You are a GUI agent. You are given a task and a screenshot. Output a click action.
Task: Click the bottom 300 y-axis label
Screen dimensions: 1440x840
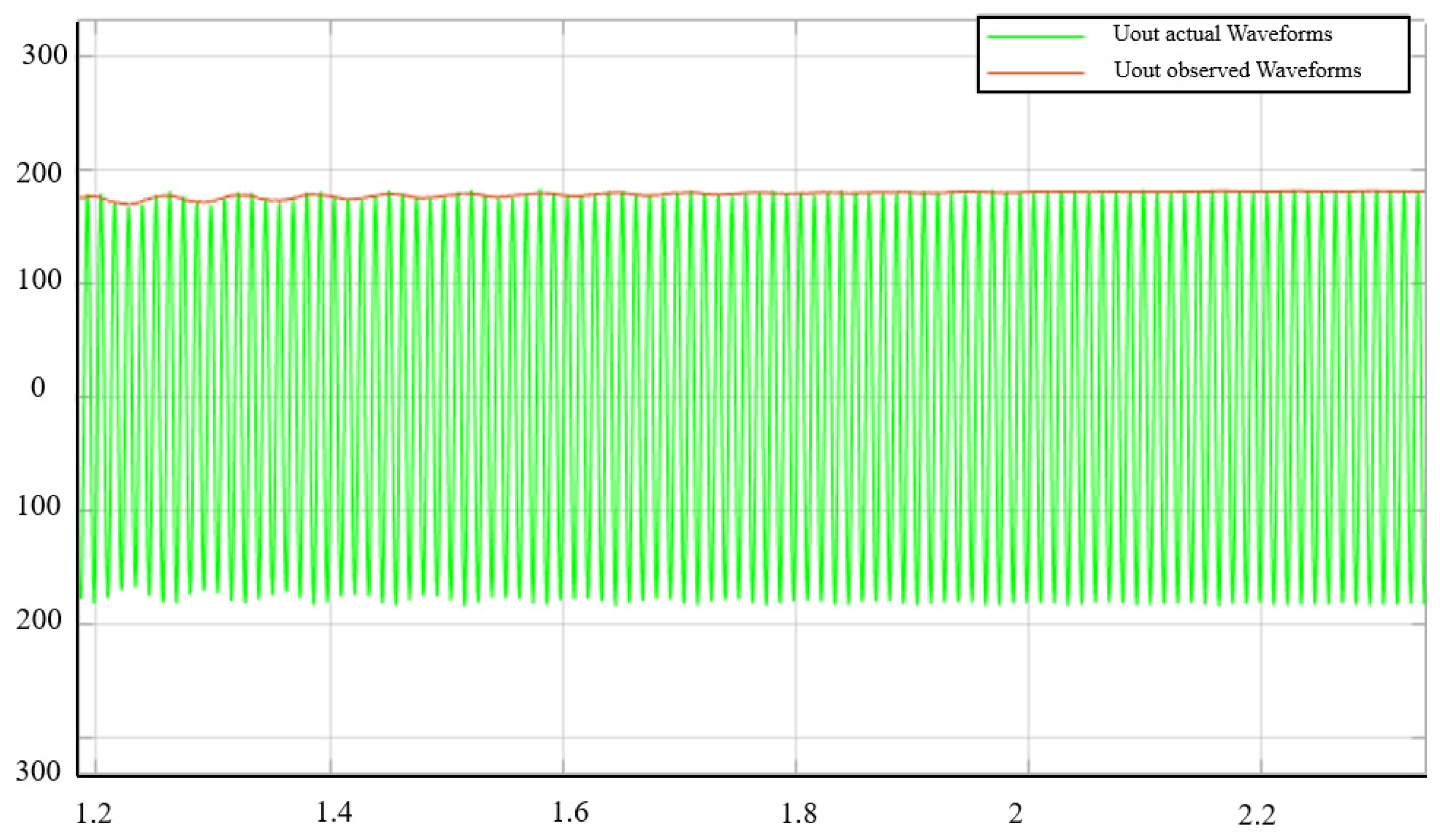click(x=38, y=771)
